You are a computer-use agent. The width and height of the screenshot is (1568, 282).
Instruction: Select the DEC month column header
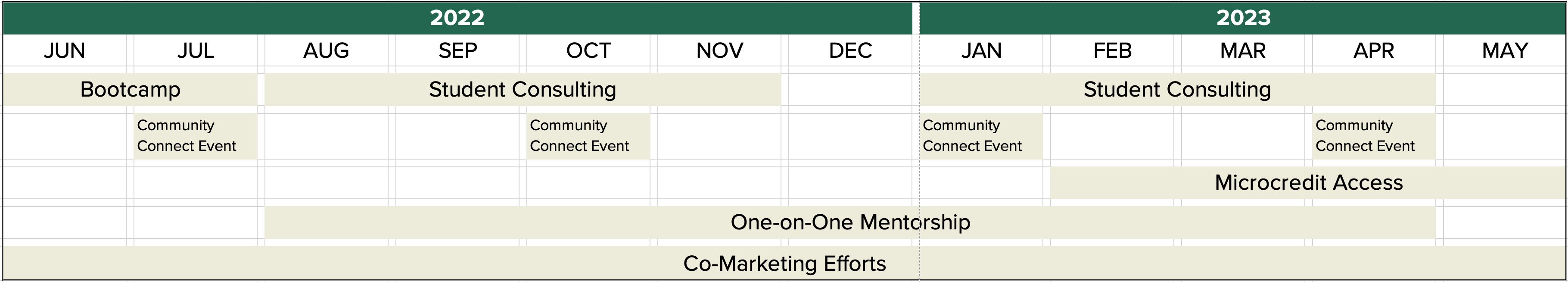coord(850,50)
